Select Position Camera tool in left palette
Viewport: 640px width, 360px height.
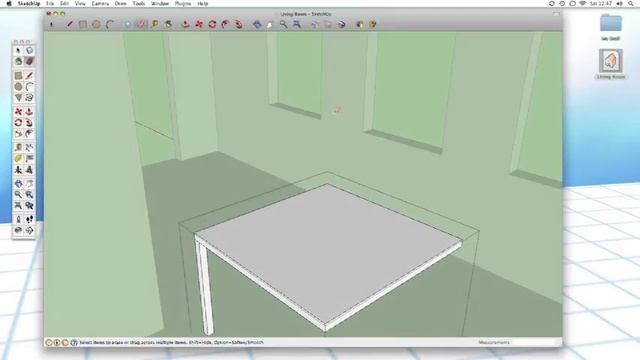click(18, 220)
